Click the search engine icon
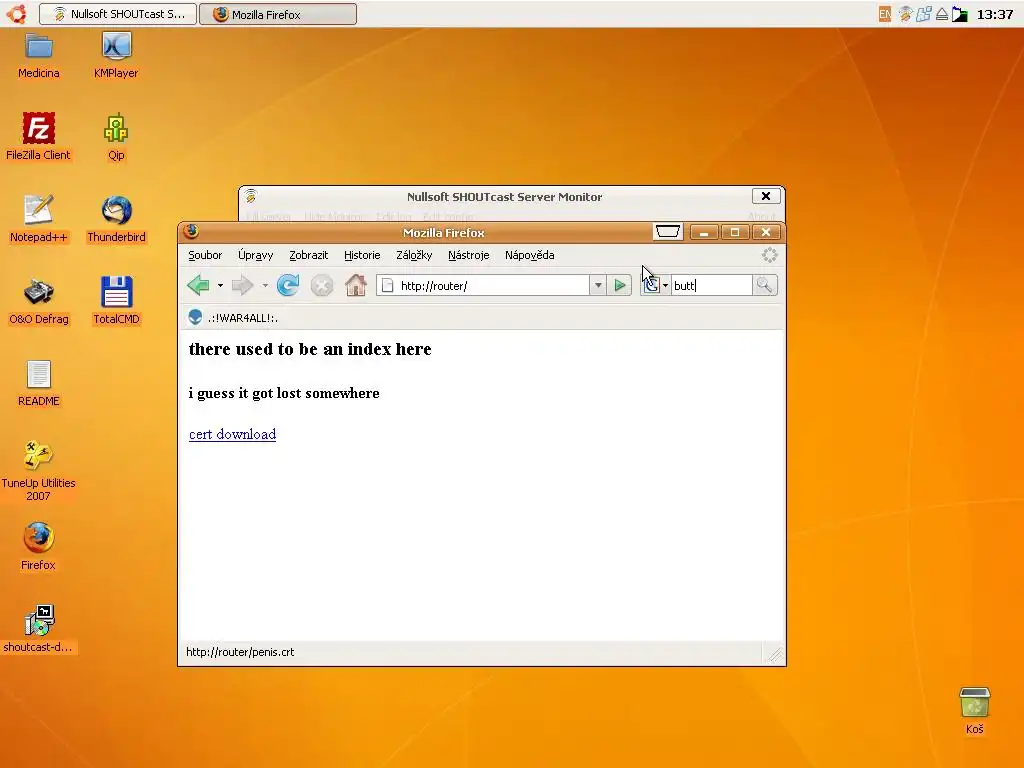The image size is (1024, 768). tap(651, 285)
